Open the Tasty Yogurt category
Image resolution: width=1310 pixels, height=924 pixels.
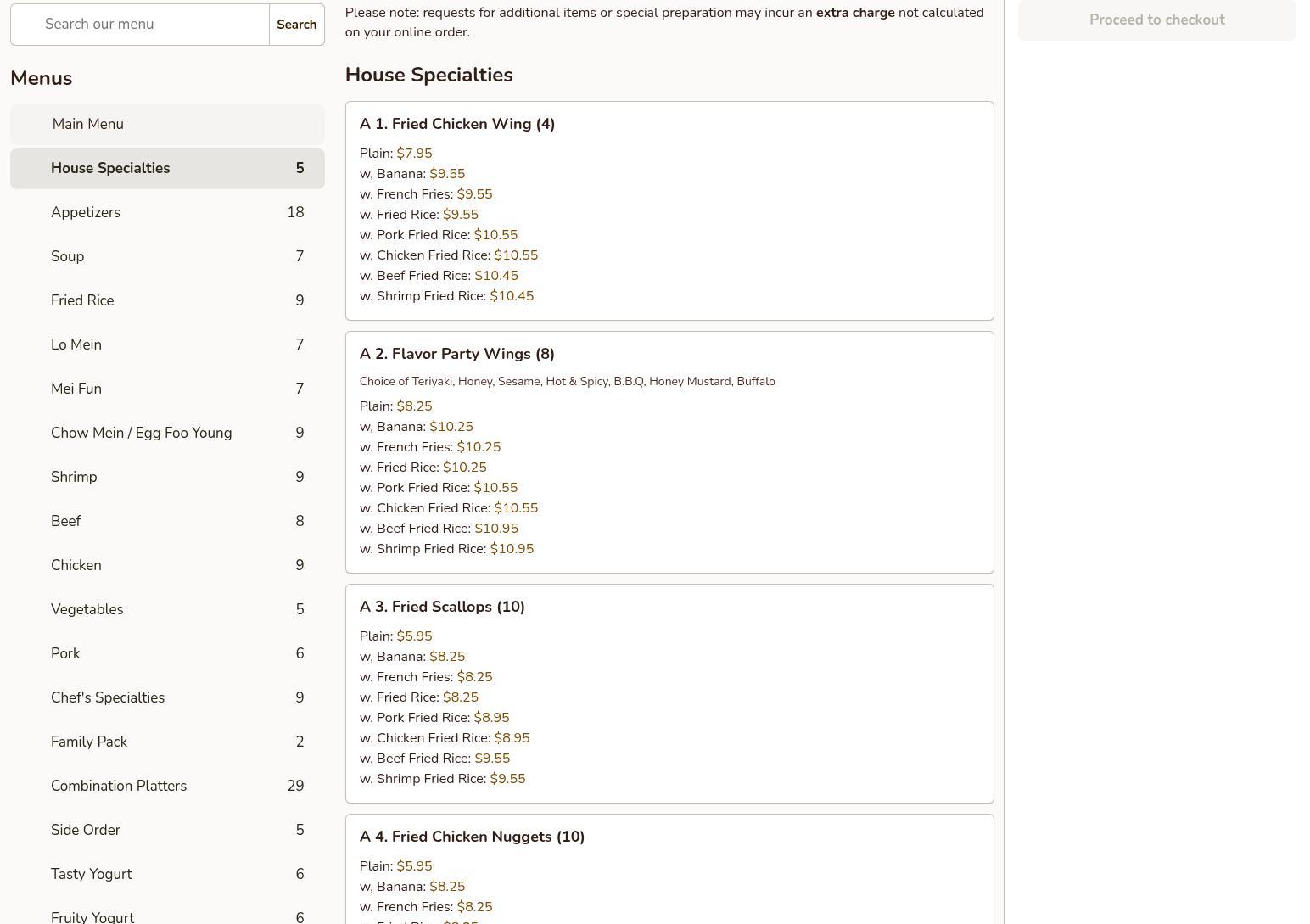coord(167,875)
